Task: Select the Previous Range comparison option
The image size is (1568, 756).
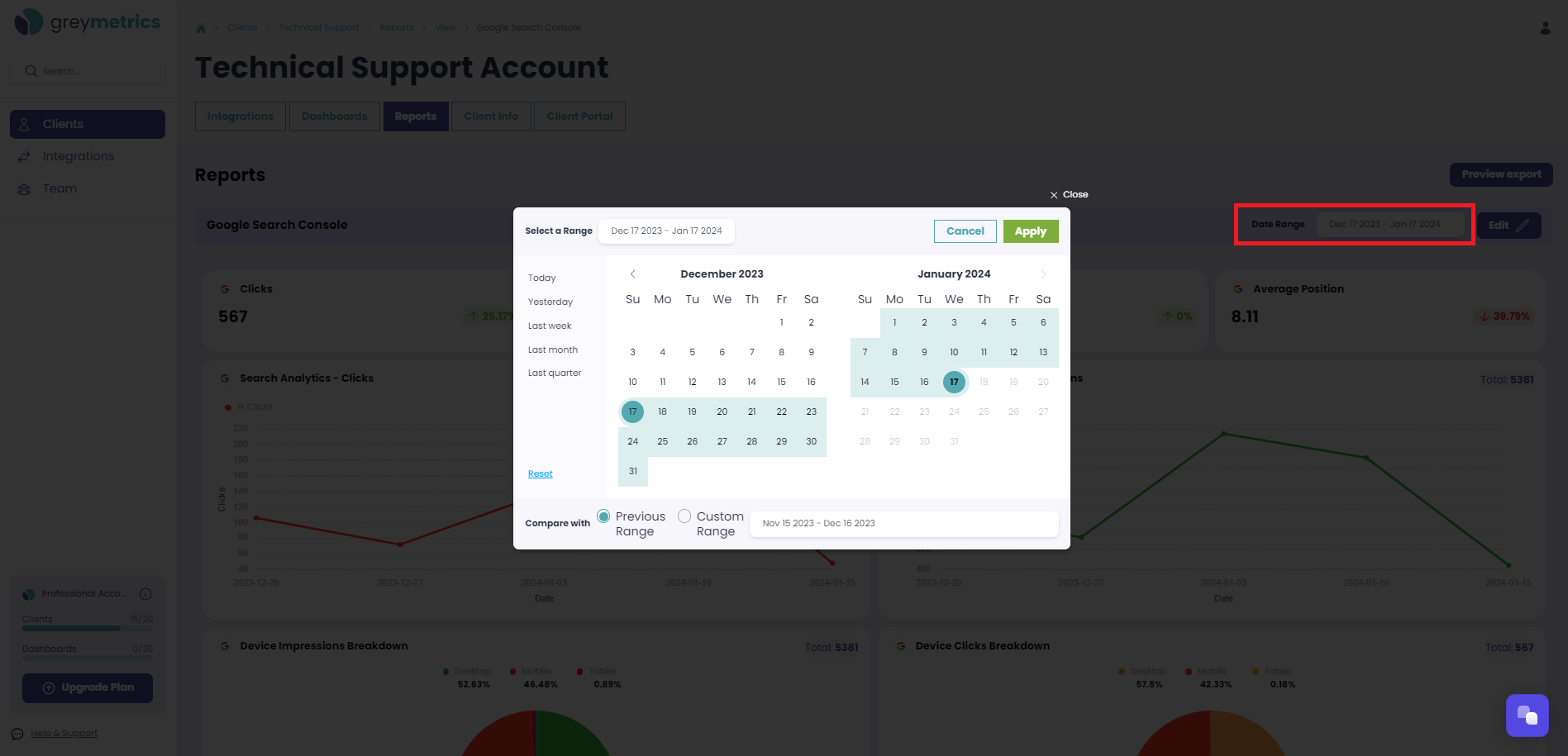Action: [603, 515]
